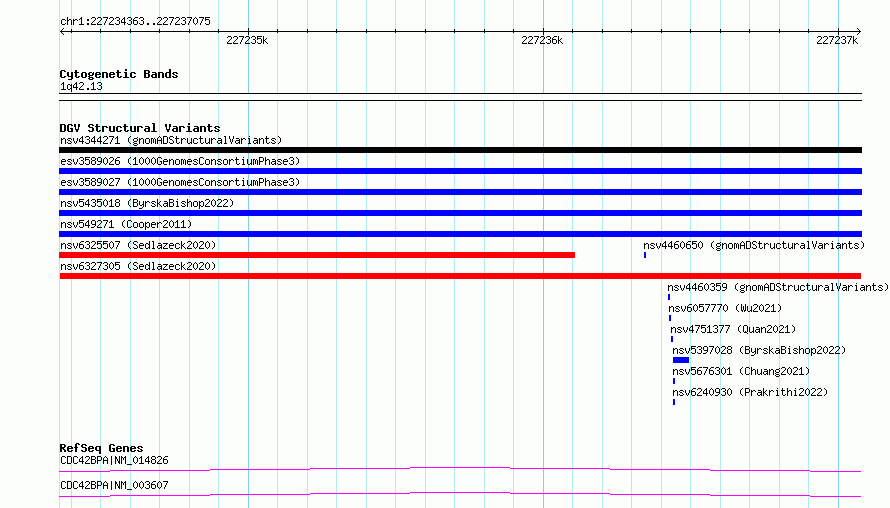Open the nsv6057770 Wu2021 label
Viewport: 890px width, 508px height.
pyautogui.click(x=725, y=308)
